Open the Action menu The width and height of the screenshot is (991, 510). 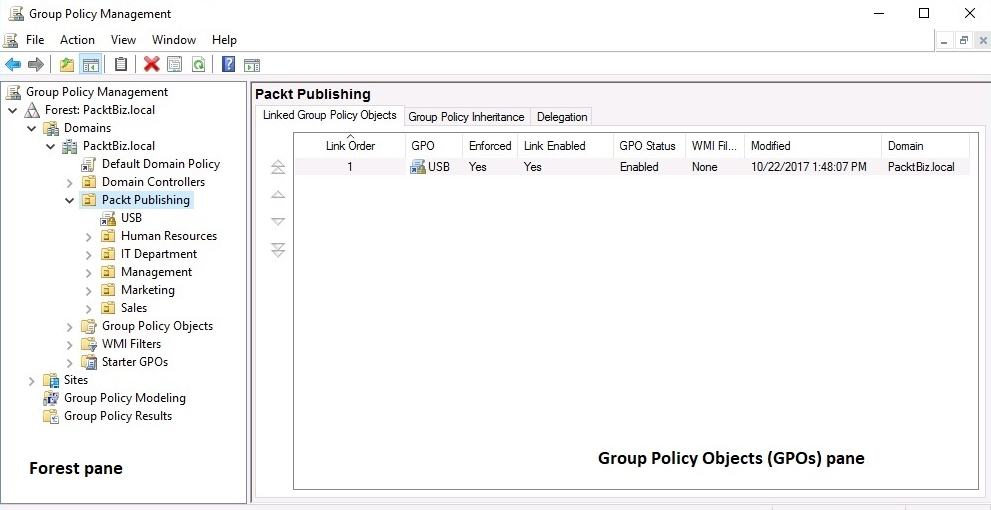(x=77, y=40)
